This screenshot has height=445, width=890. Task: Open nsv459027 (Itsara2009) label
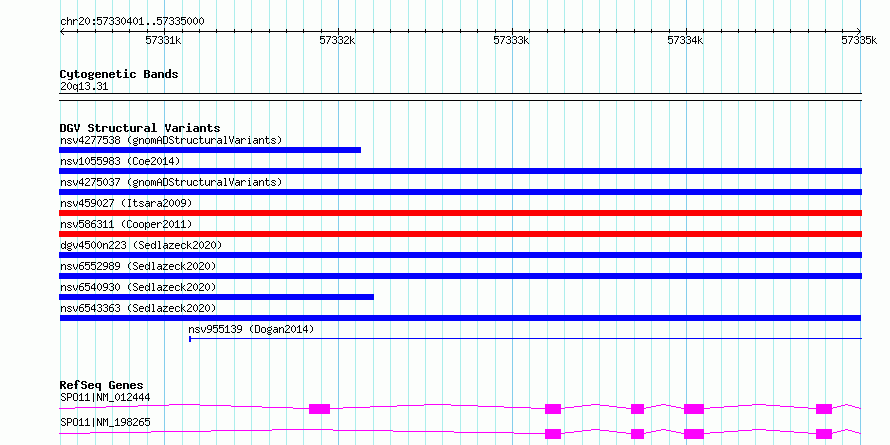click(x=126, y=203)
